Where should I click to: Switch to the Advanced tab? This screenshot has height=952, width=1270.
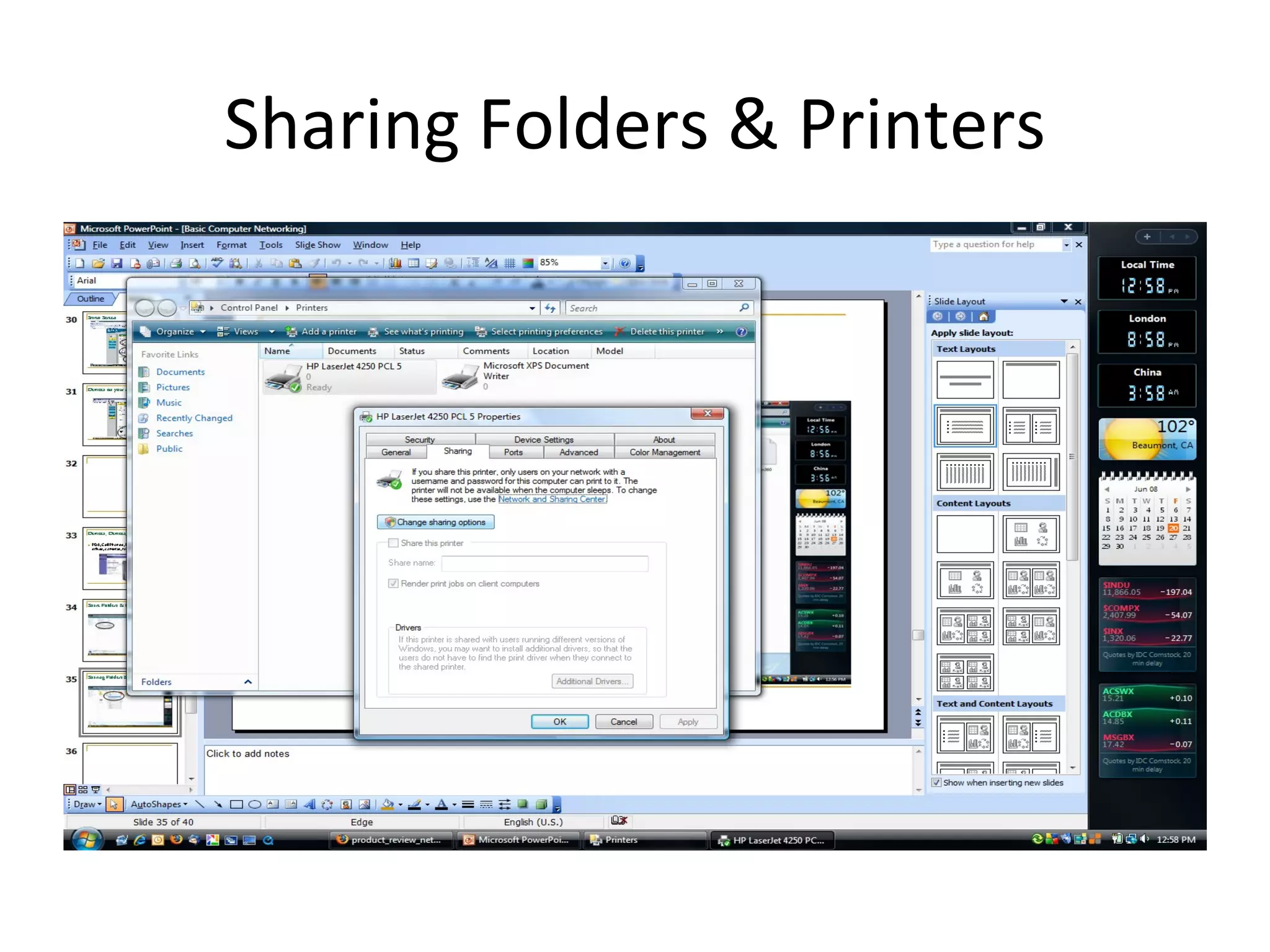[x=579, y=452]
